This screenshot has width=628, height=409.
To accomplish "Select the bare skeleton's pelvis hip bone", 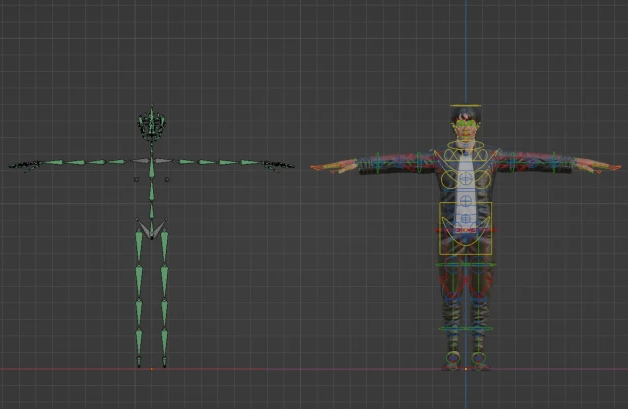I will coord(151,230).
